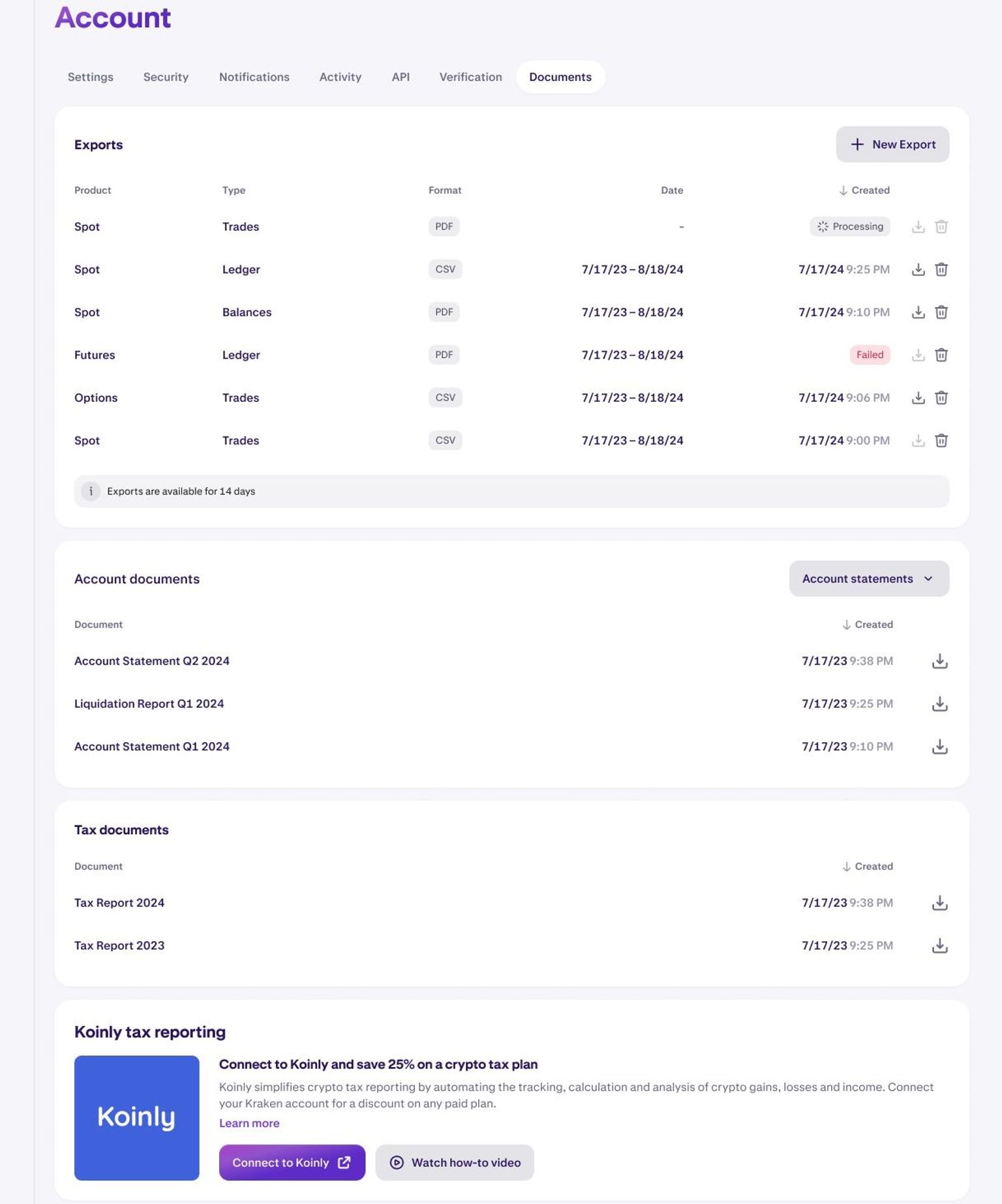The image size is (1002, 1204).
Task: Download Account Statement Q1 2024
Action: click(x=939, y=747)
